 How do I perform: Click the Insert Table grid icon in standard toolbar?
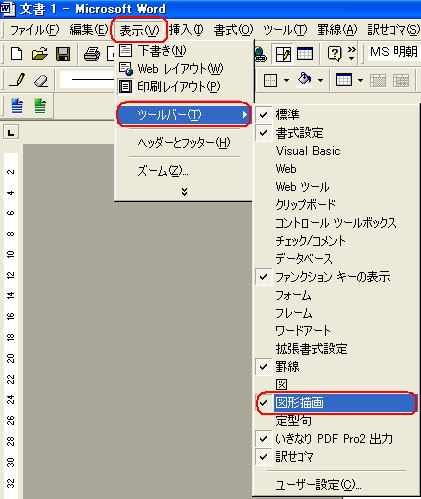coord(305,54)
